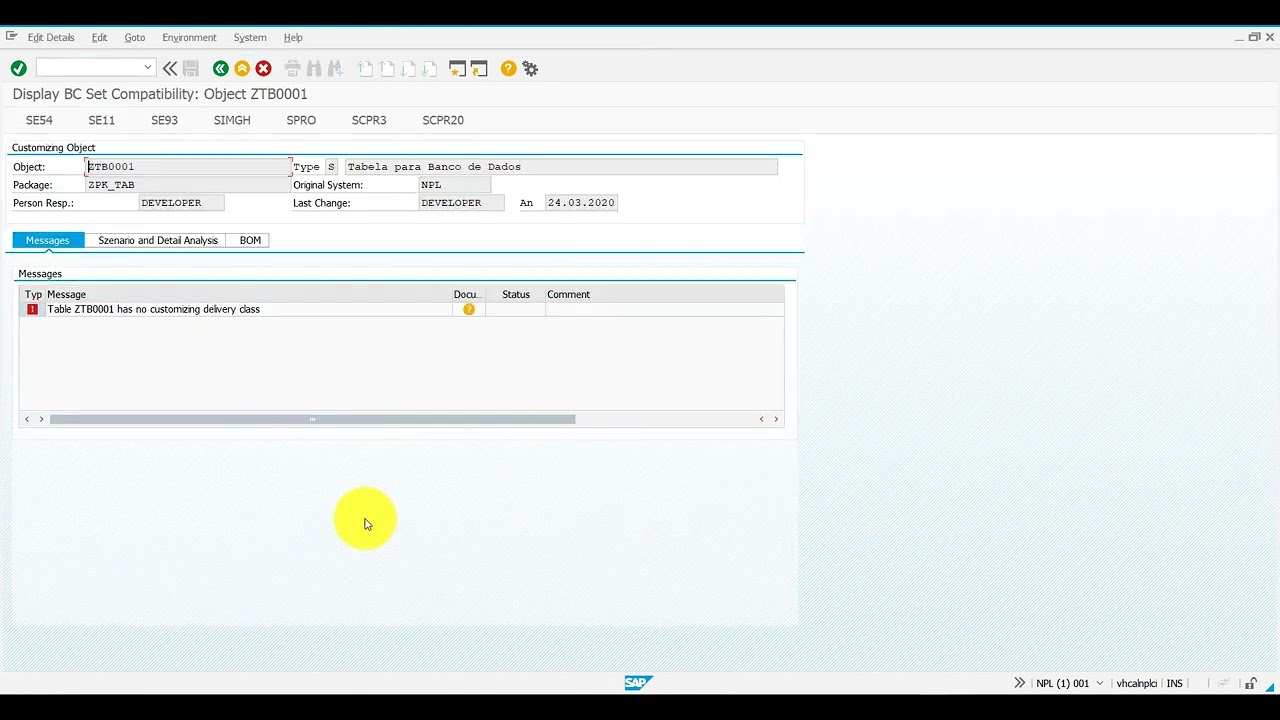Image resolution: width=1280 pixels, height=720 pixels.
Task: Click the SCPR3 shortcut button
Action: click(369, 120)
